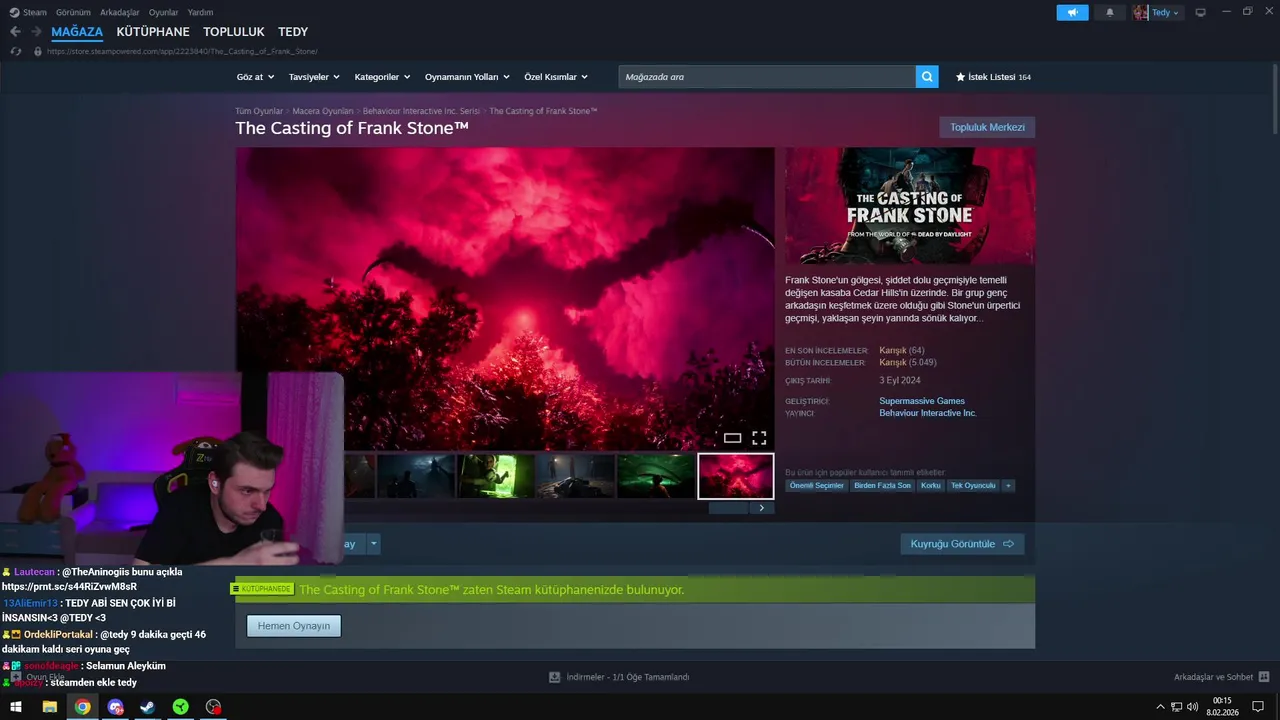This screenshot has width=1280, height=720.
Task: Click İndirmeler - 1/1 Öğe Tamamlandı status
Action: 628,677
